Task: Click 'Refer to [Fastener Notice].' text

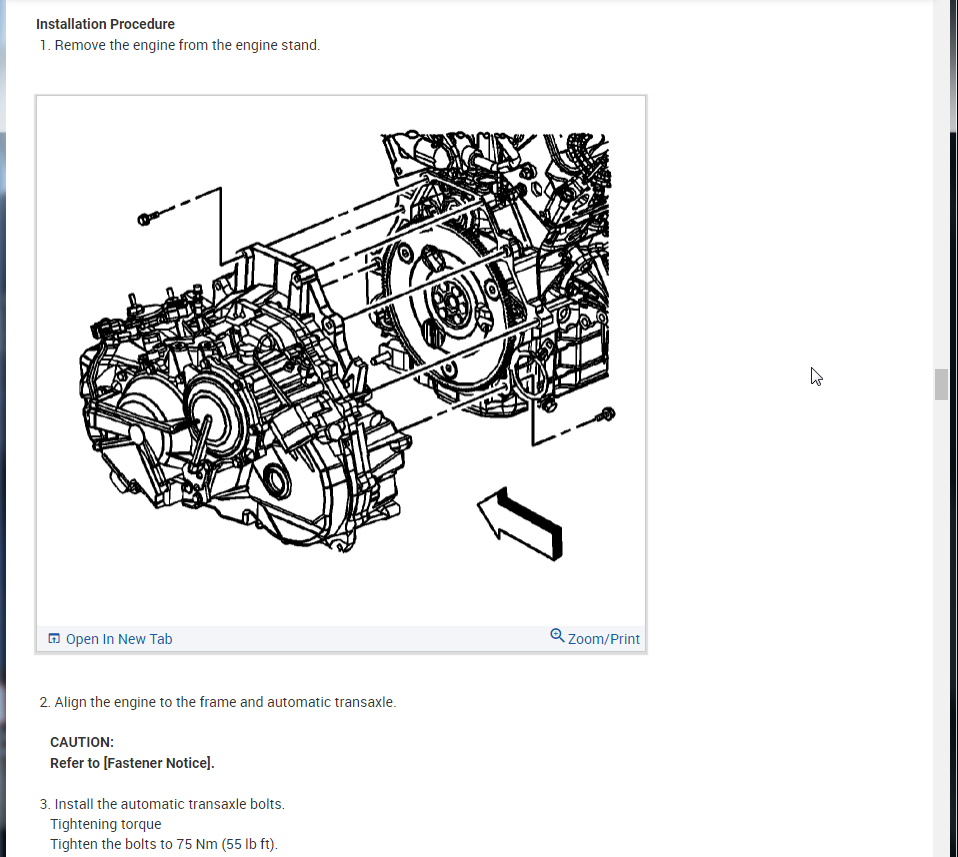Action: [x=133, y=763]
